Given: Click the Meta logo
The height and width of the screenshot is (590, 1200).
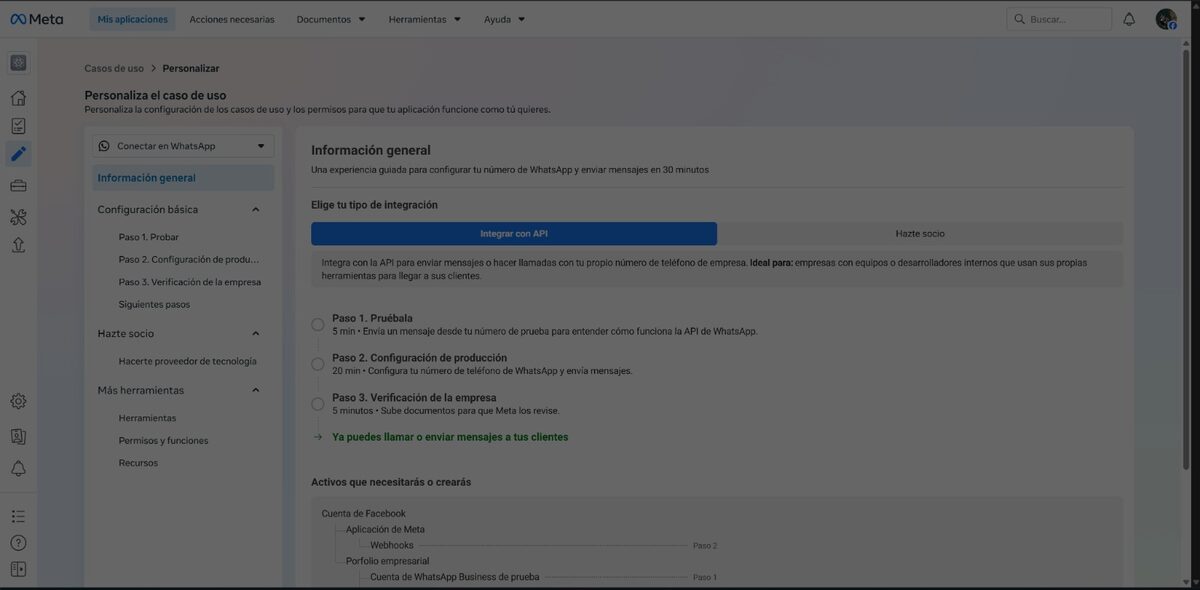Looking at the screenshot, I should (x=36, y=19).
